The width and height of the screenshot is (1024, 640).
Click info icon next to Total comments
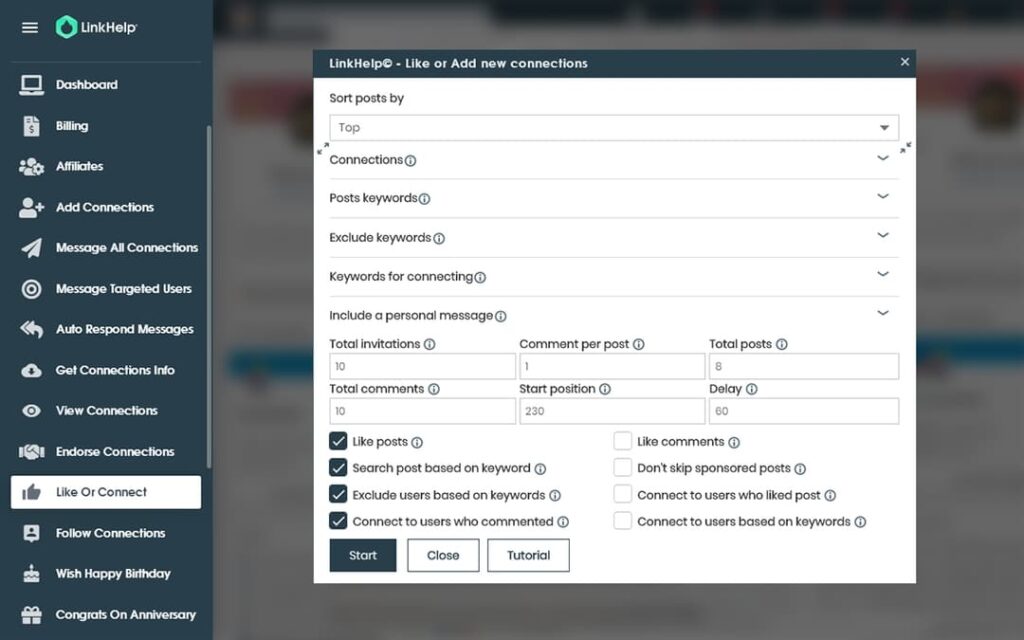pos(434,389)
